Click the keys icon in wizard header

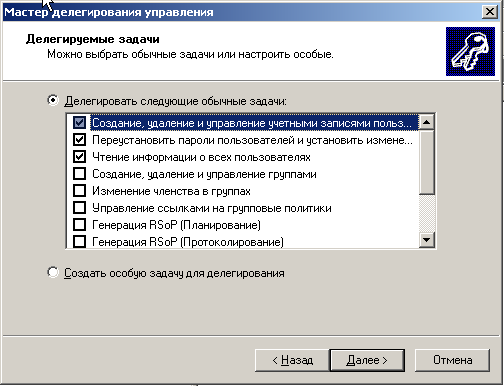point(470,52)
